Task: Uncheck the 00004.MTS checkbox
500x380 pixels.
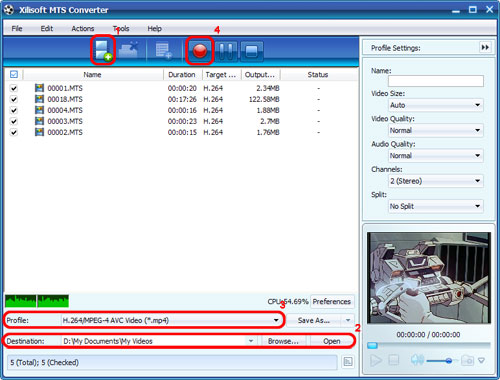Action: point(14,110)
